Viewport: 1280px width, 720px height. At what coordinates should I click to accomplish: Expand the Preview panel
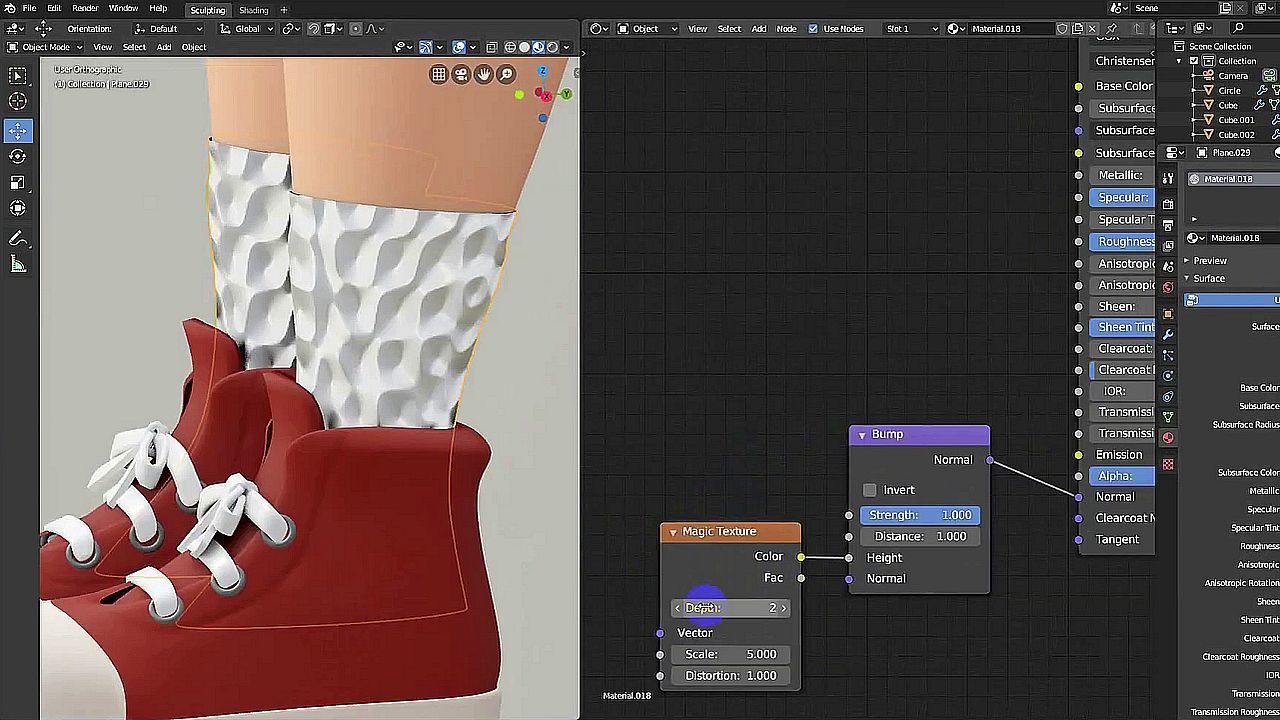click(x=1187, y=261)
